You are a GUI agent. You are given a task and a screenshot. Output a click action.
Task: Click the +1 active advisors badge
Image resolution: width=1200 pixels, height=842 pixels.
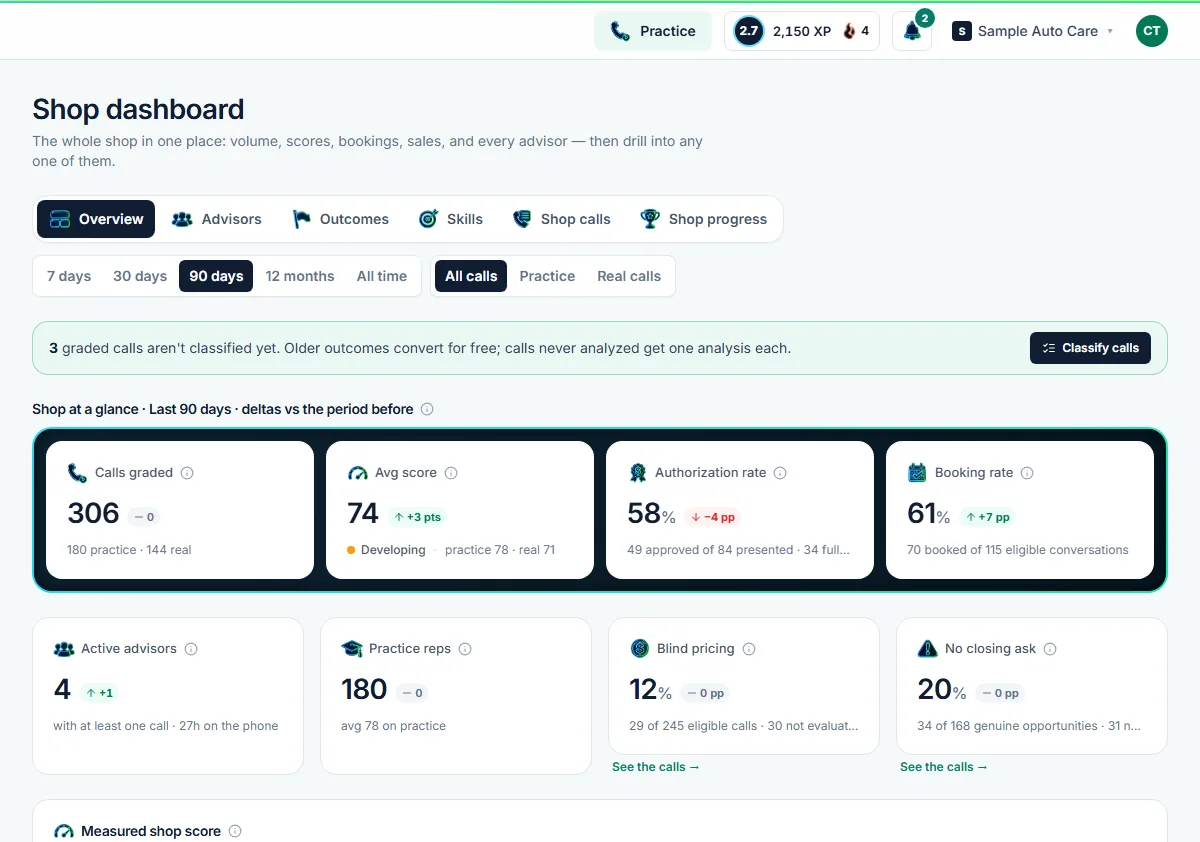98,693
